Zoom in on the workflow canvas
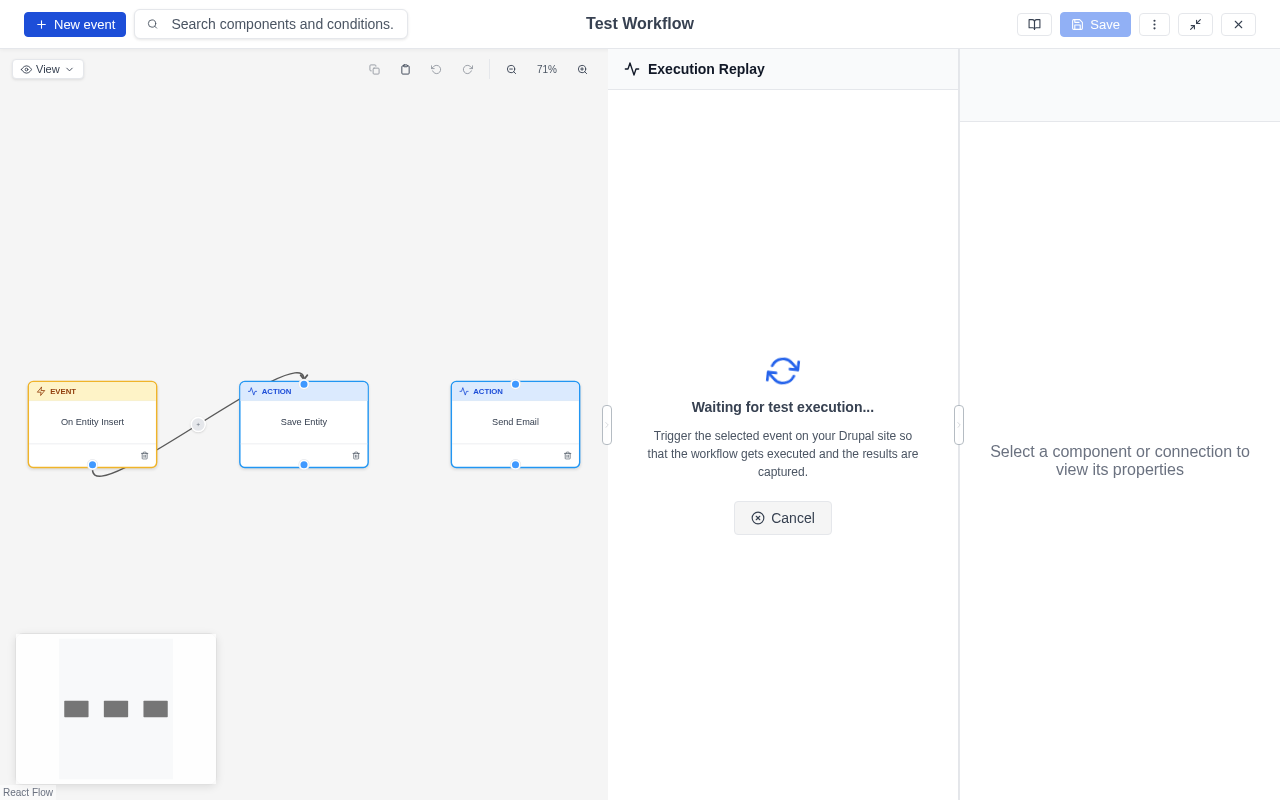Screen dimensions: 1280x800 coord(583,69)
